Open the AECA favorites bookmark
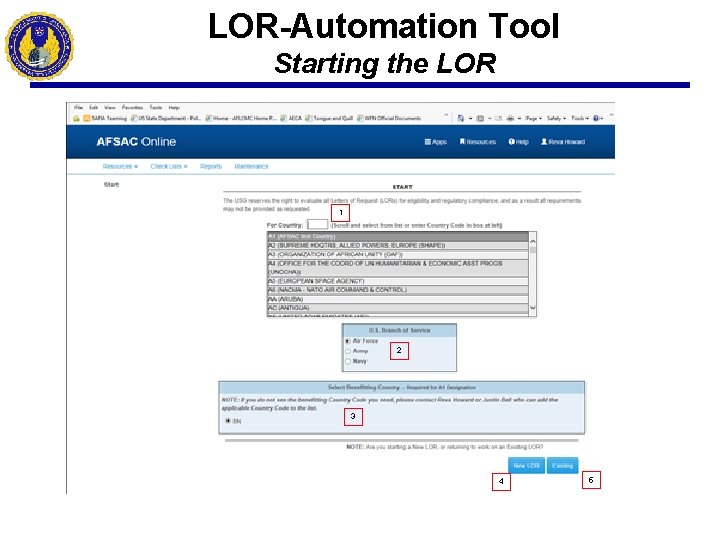 (x=292, y=118)
